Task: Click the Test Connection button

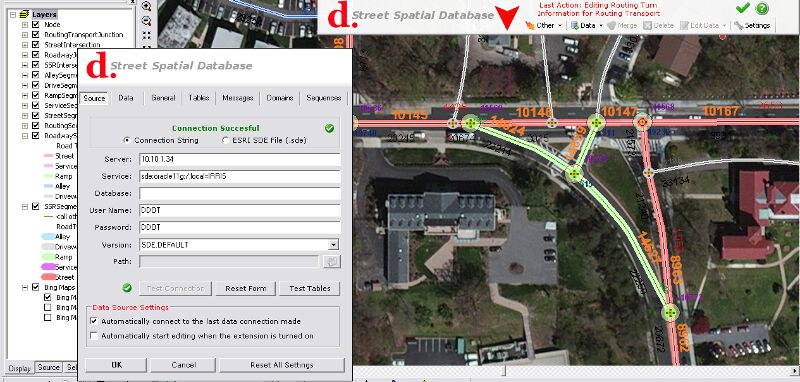Action: click(x=176, y=288)
